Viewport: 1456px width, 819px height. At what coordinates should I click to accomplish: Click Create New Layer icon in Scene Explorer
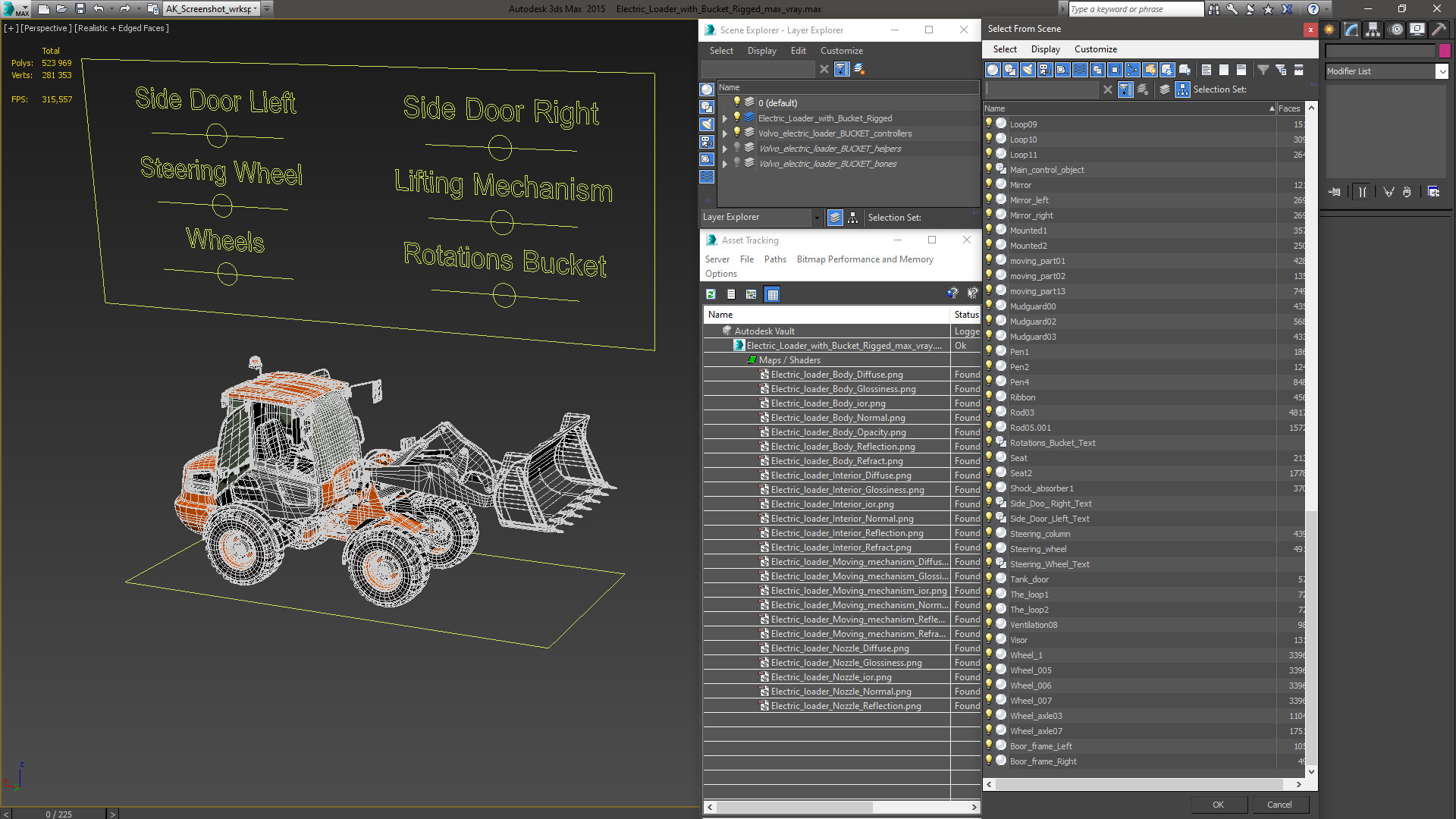(x=859, y=69)
